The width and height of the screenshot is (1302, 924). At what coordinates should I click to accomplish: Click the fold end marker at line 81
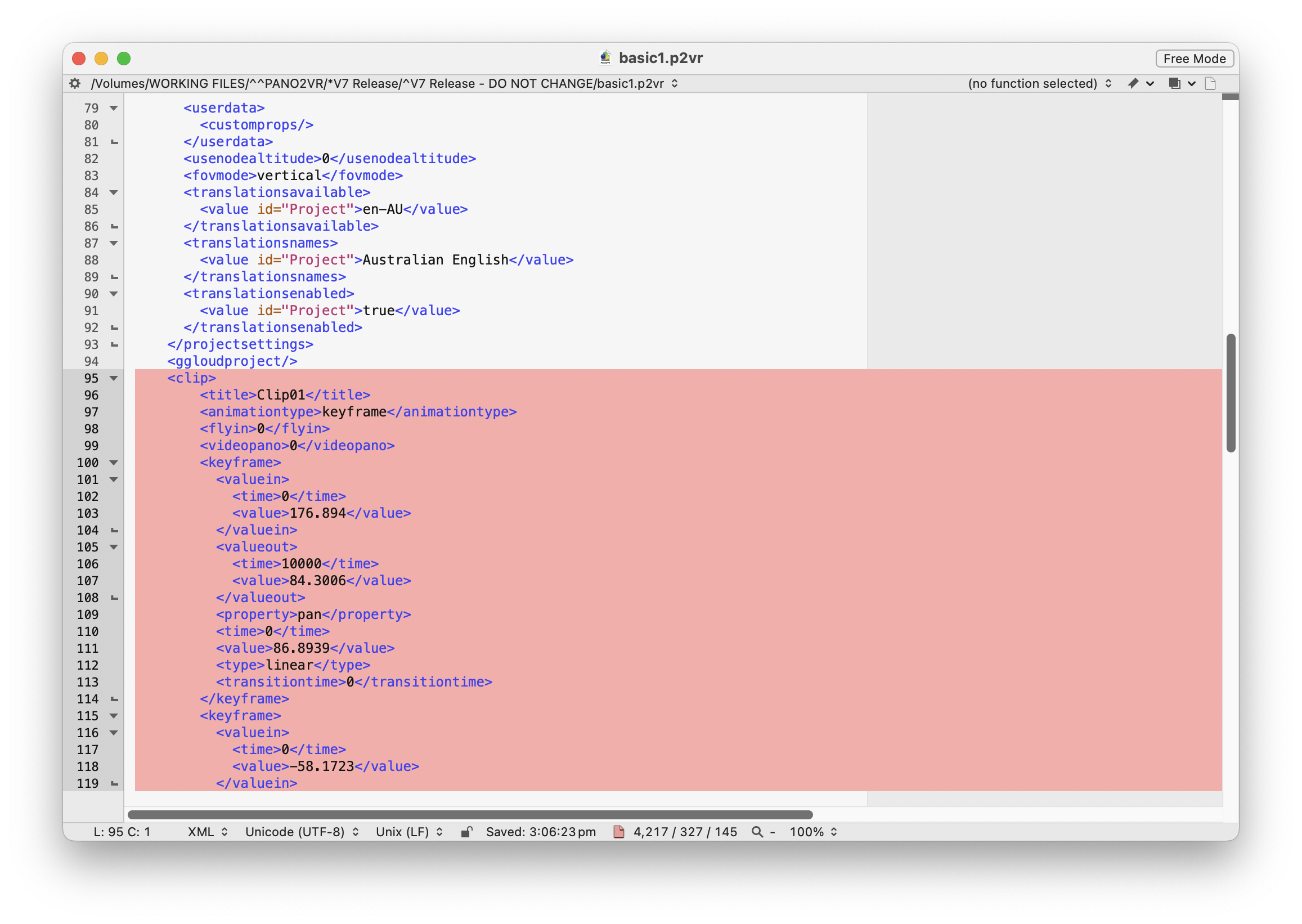[114, 142]
